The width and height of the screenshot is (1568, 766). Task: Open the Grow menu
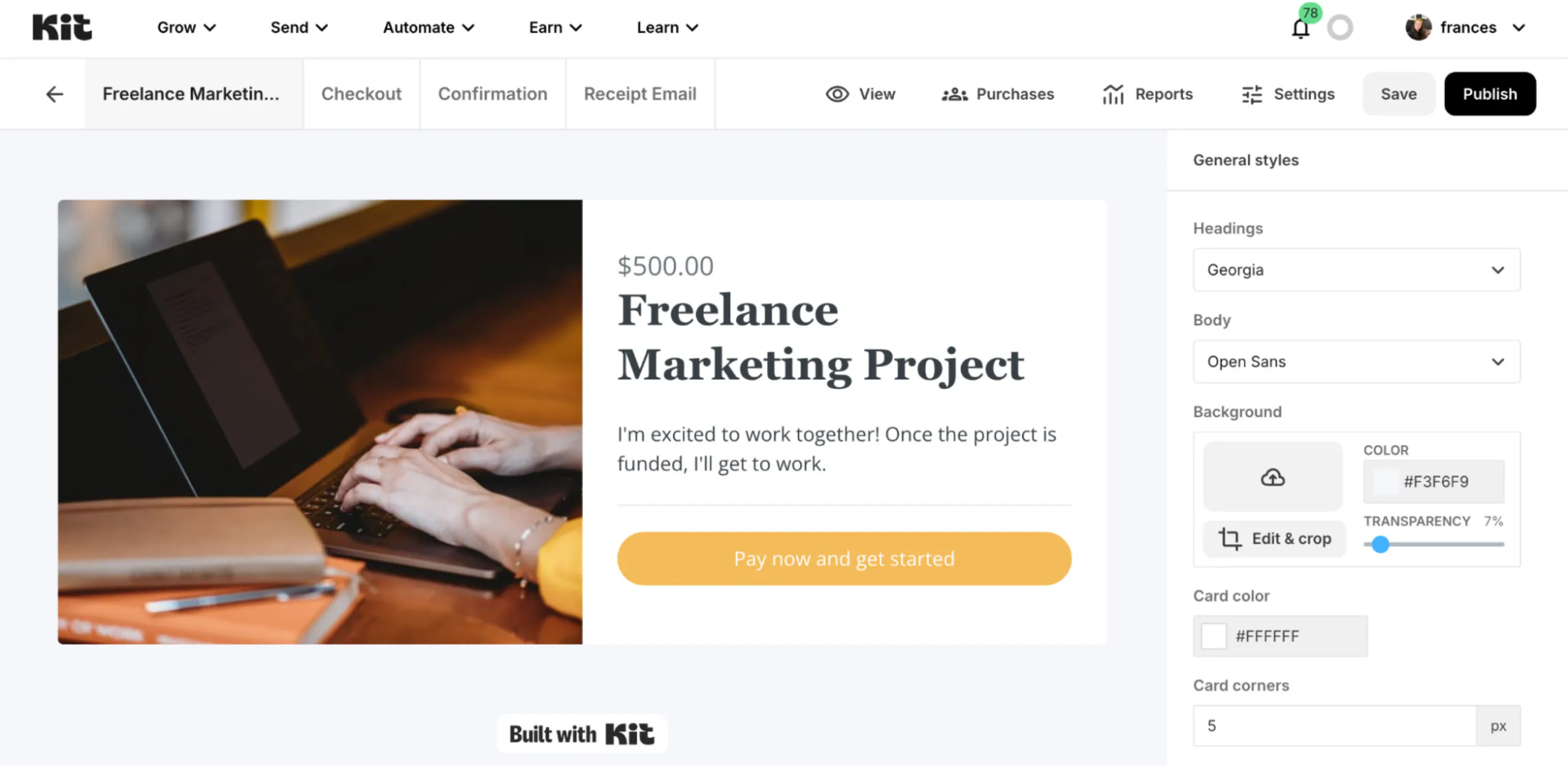(186, 28)
